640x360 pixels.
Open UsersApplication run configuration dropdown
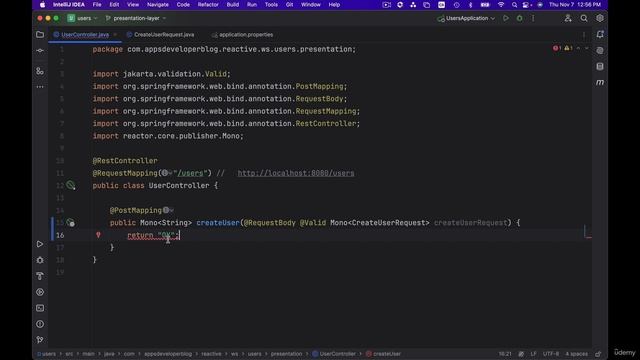coord(466,18)
